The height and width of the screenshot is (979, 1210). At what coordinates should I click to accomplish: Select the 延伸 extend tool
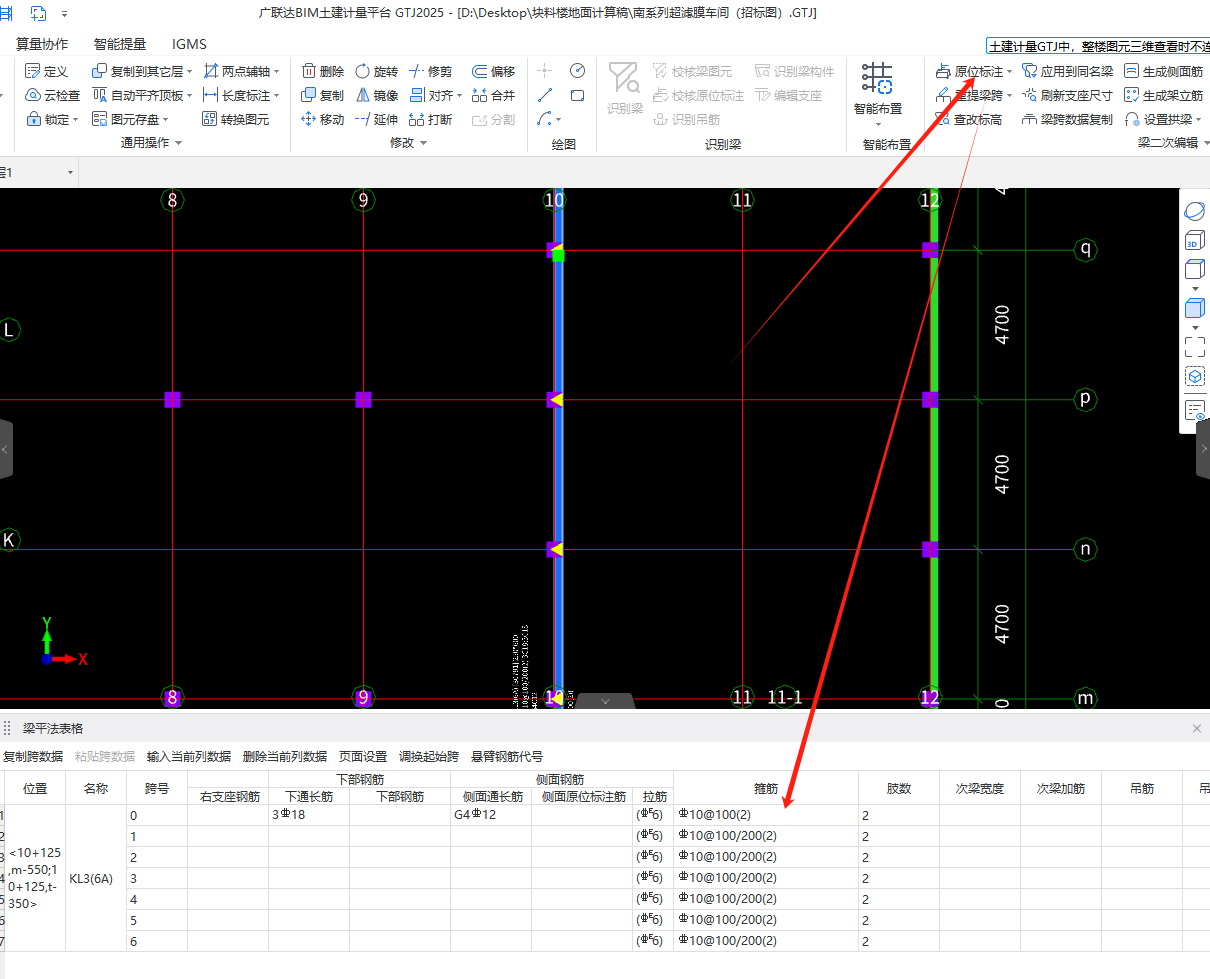(377, 119)
